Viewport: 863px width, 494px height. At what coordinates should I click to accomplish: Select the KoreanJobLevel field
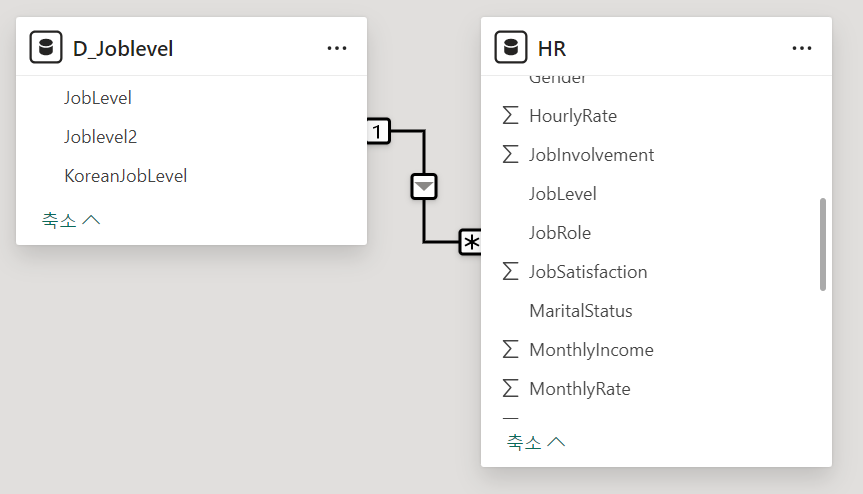coord(125,176)
